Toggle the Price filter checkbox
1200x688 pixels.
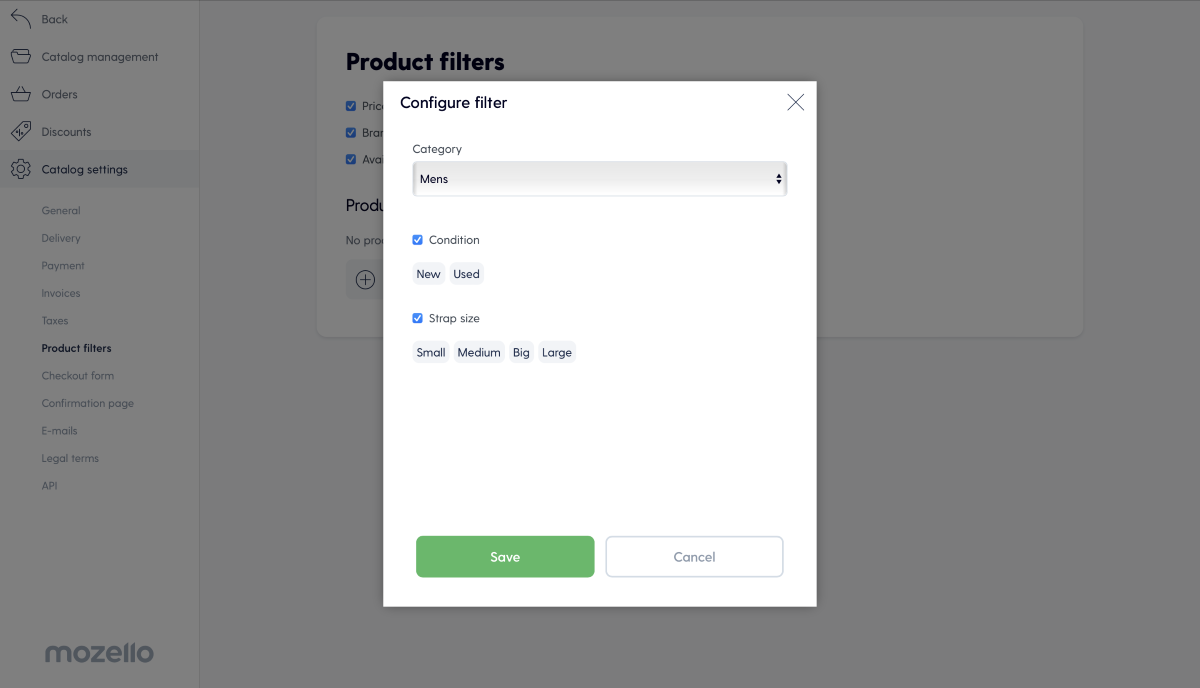pyautogui.click(x=351, y=106)
